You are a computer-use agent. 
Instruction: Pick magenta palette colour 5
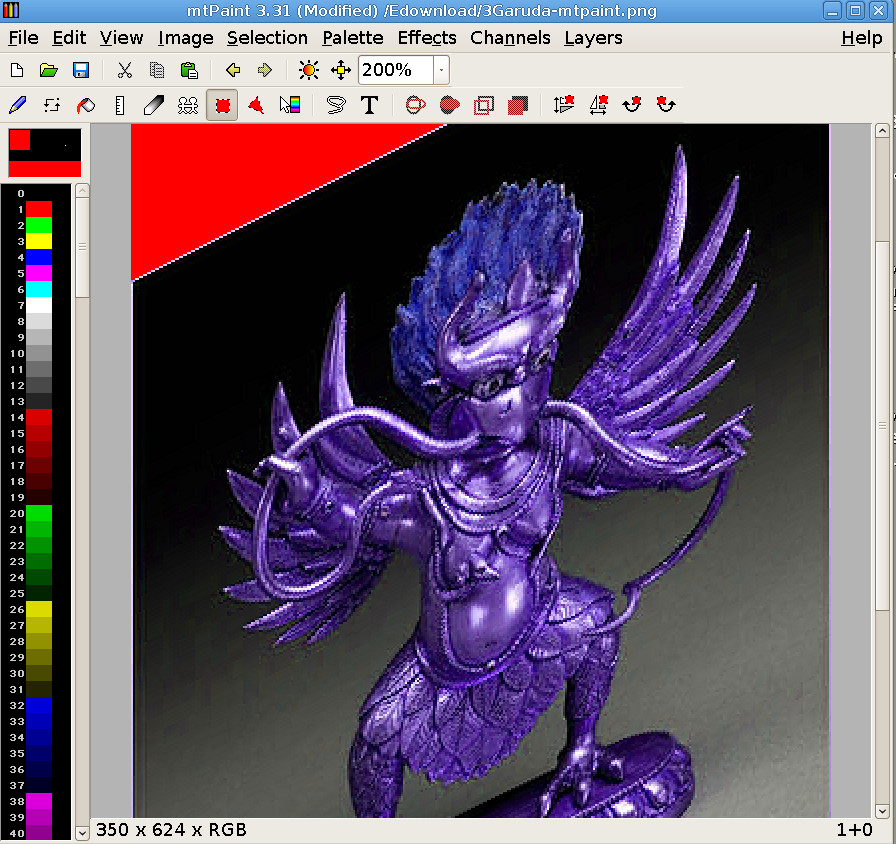39,273
